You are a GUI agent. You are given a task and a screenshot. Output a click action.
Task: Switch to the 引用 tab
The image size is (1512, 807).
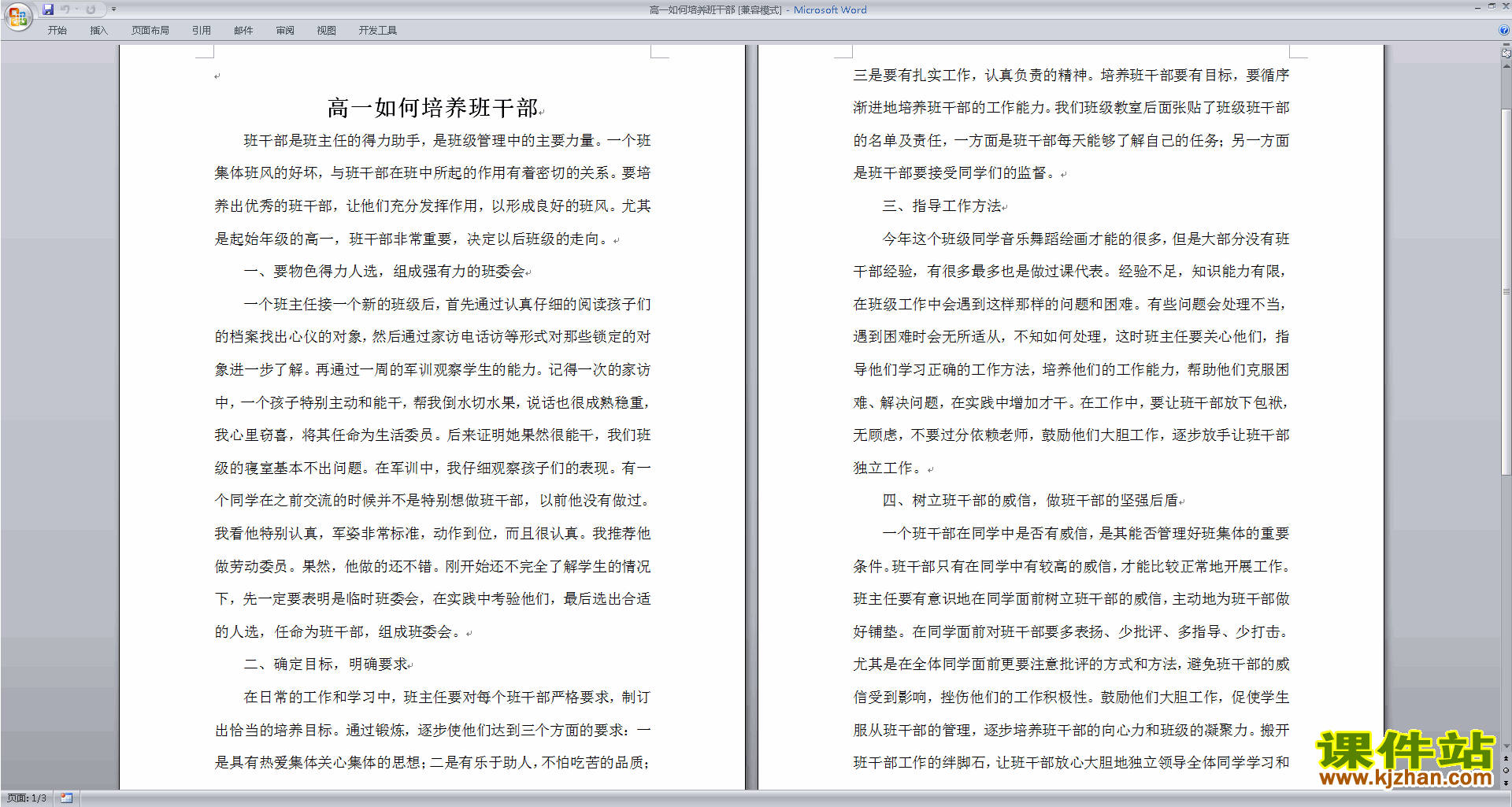point(201,30)
